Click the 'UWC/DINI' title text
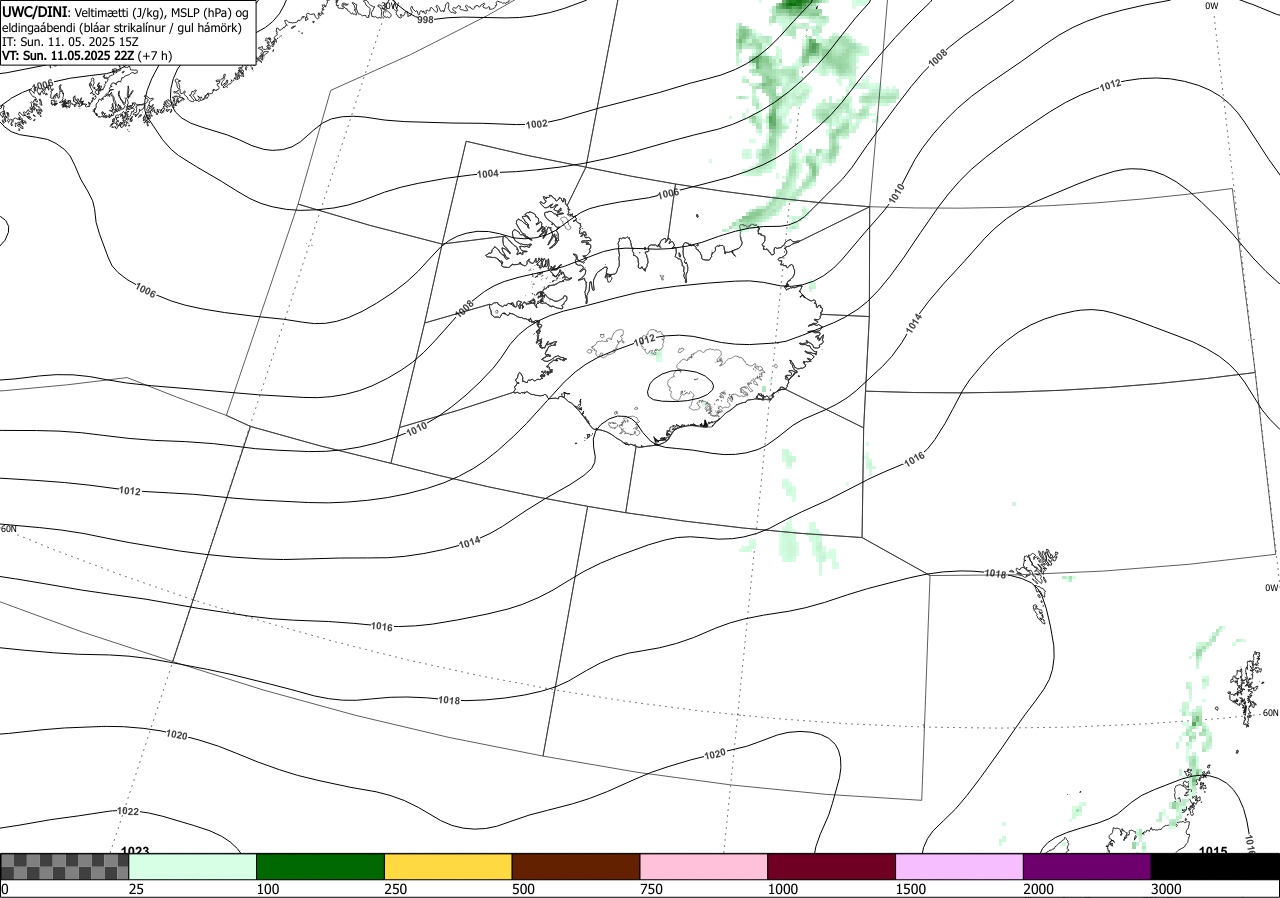1280x898 pixels. tap(34, 11)
